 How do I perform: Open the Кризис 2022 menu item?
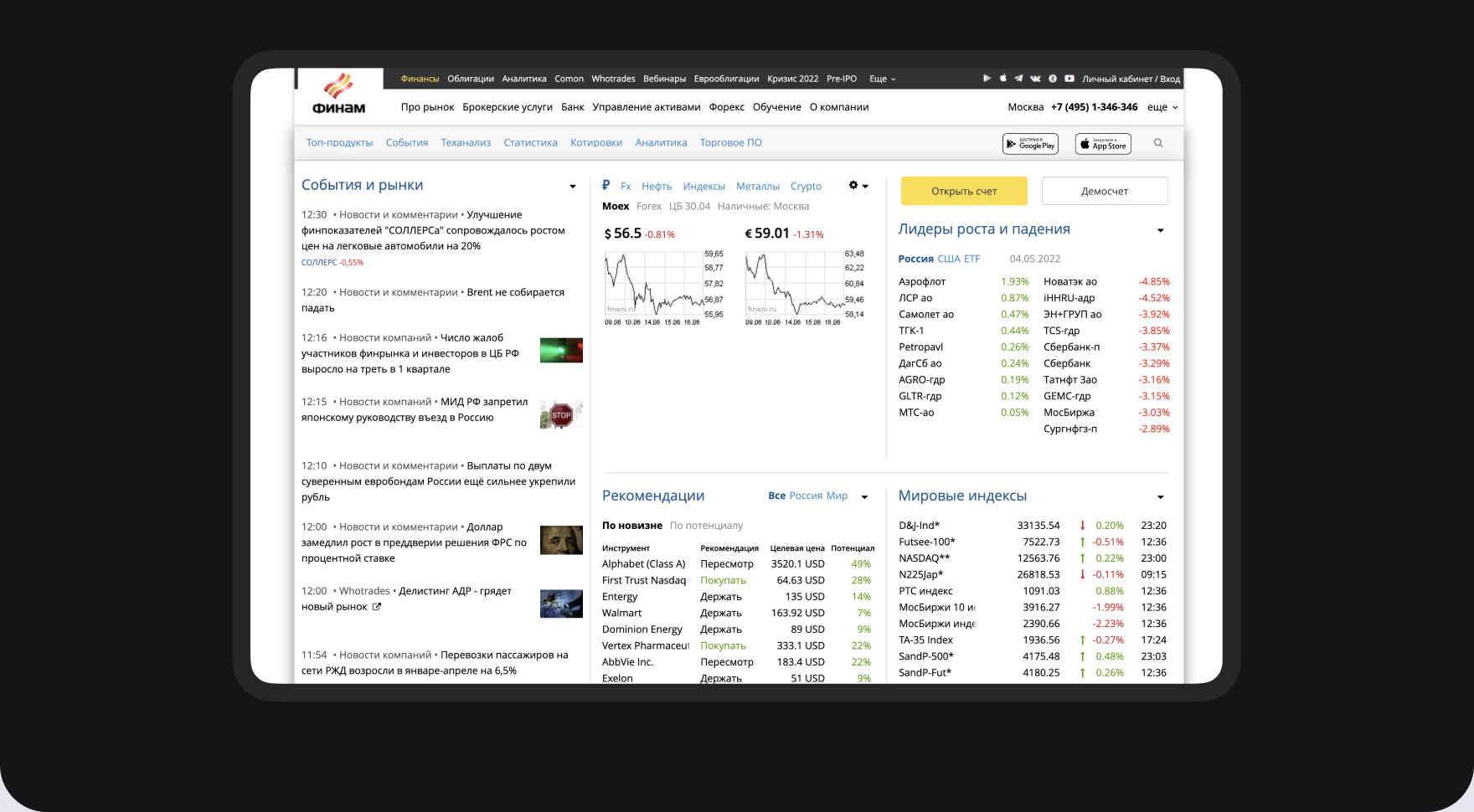coord(792,79)
